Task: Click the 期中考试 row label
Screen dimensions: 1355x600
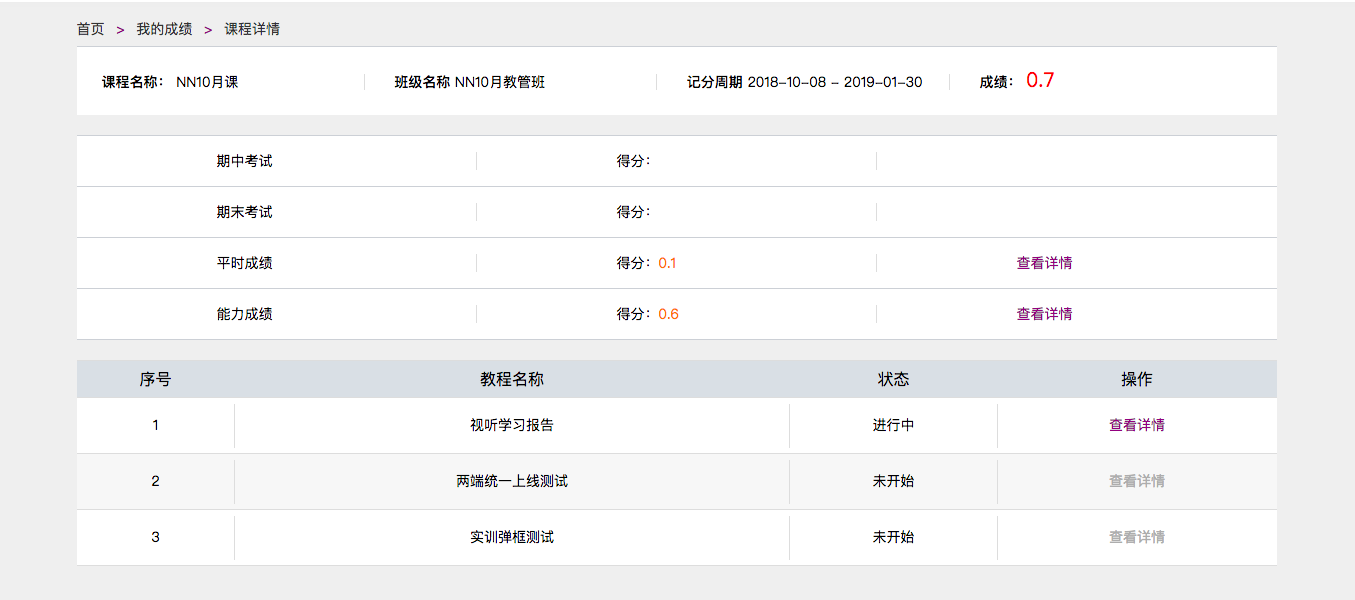Action: (x=244, y=161)
